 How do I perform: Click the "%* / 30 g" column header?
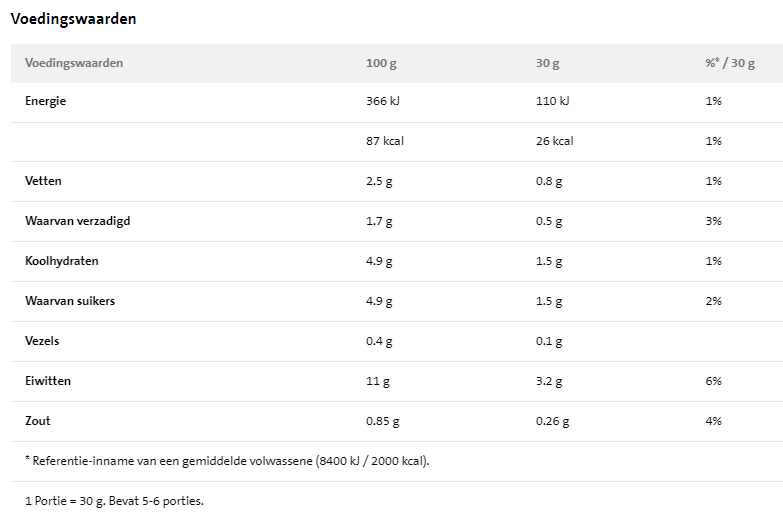coord(729,63)
